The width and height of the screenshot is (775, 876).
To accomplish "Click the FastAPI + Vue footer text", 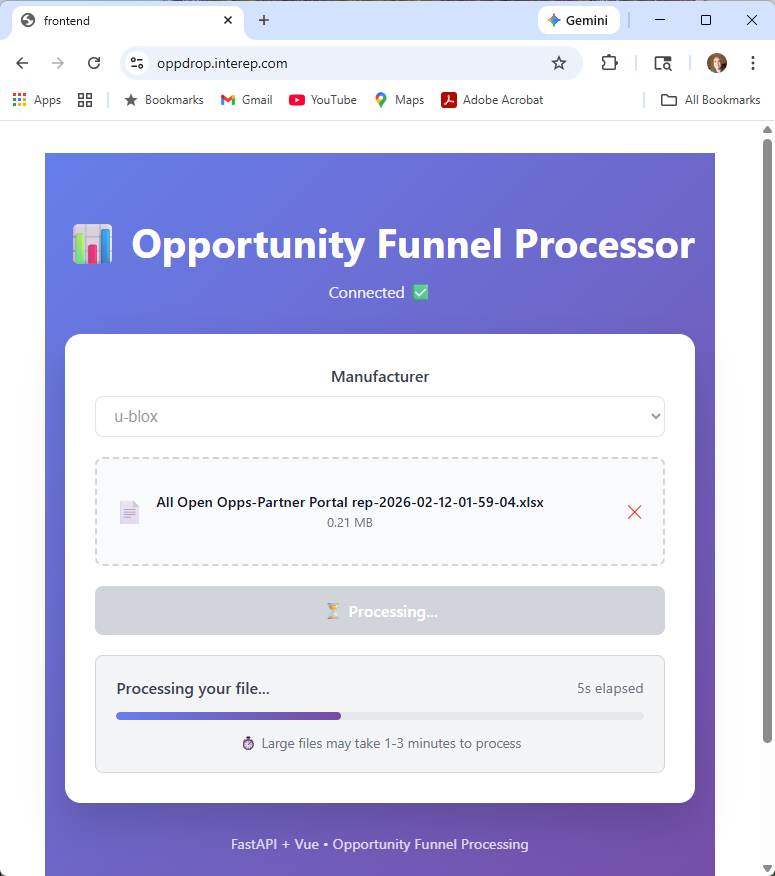I will pyautogui.click(x=380, y=844).
